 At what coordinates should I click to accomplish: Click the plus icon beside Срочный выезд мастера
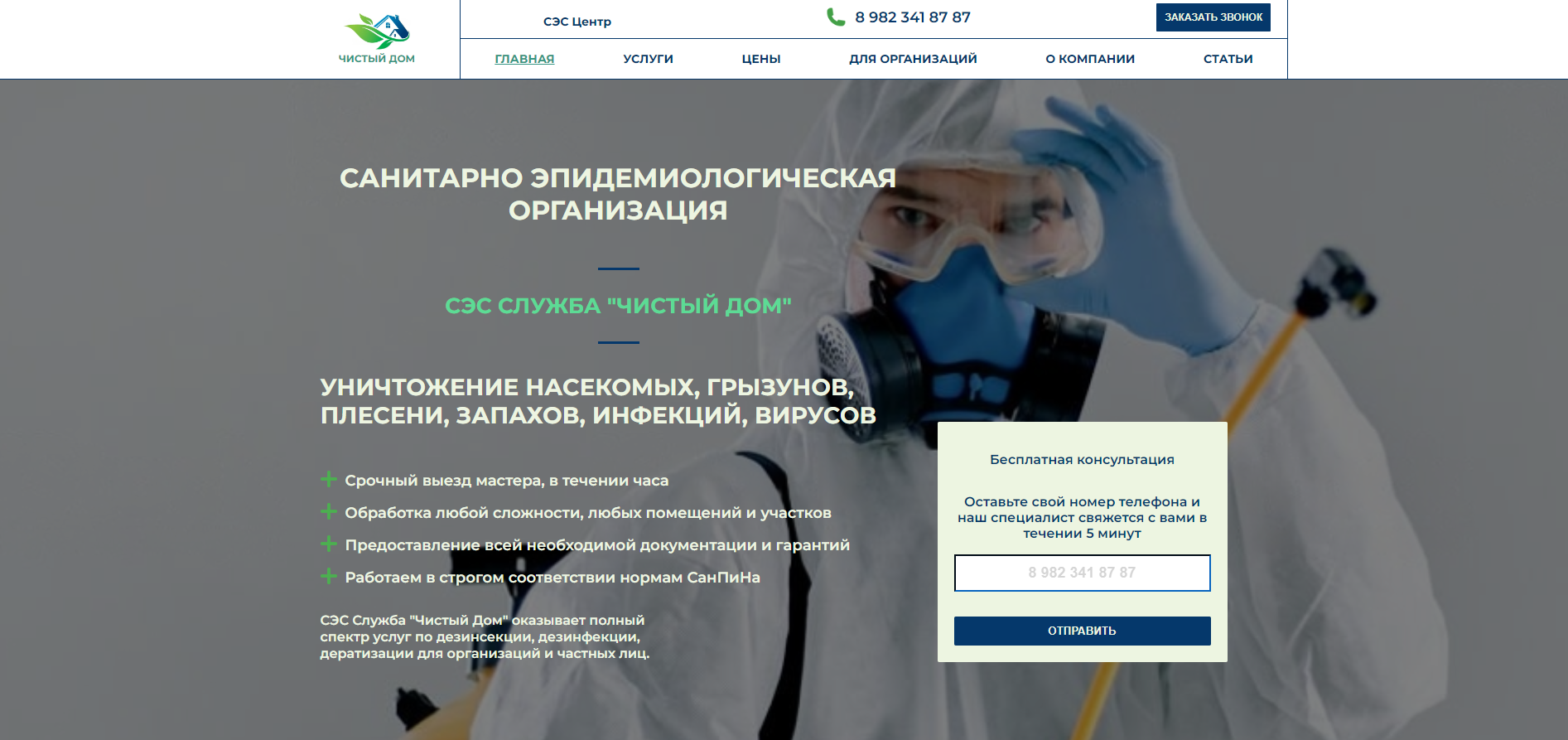point(329,479)
